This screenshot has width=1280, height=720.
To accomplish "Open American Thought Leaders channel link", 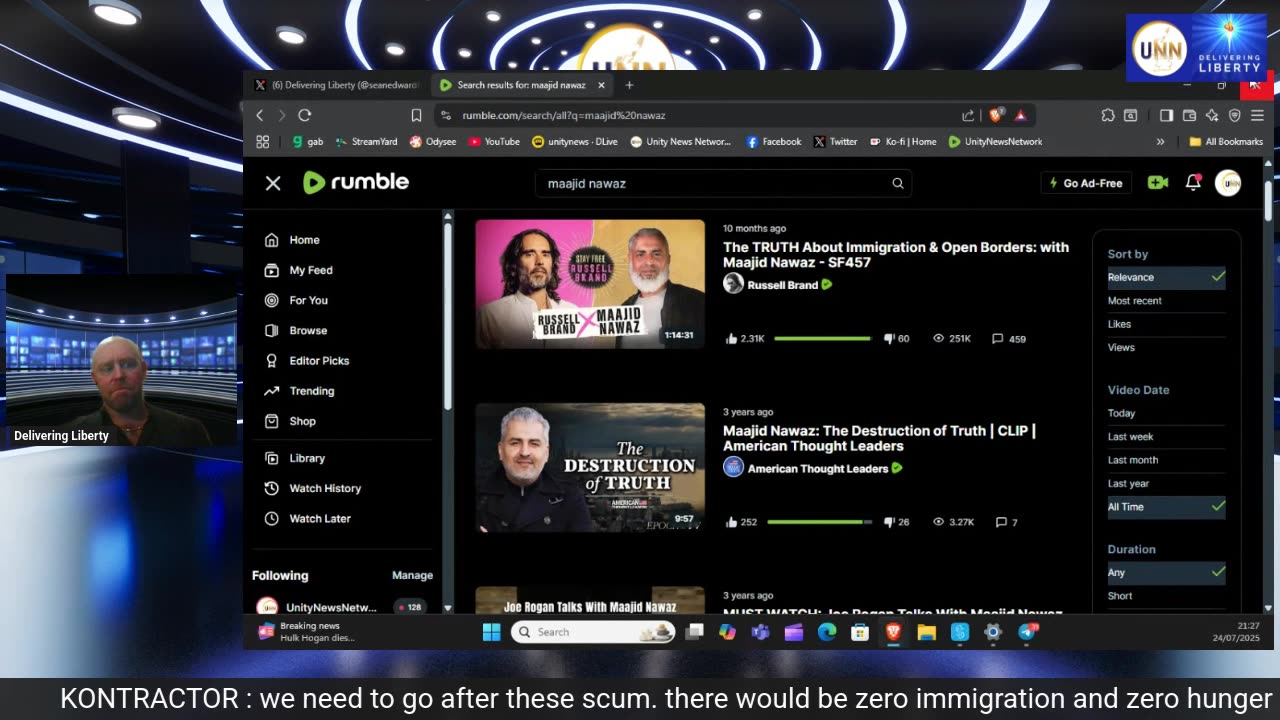I will (x=818, y=468).
